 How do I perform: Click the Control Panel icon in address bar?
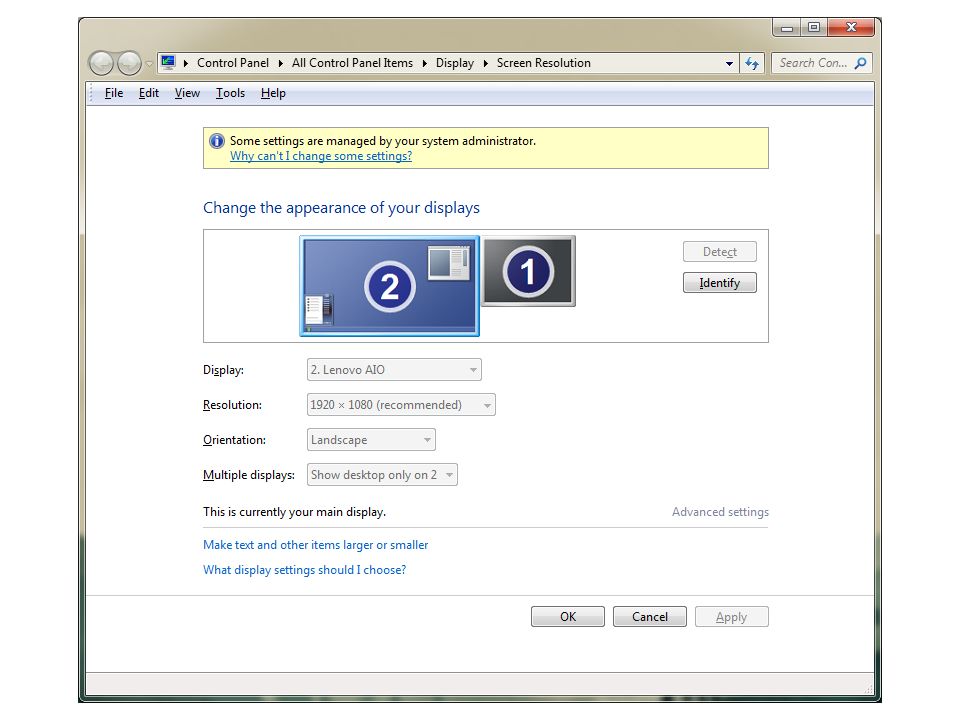[x=168, y=62]
